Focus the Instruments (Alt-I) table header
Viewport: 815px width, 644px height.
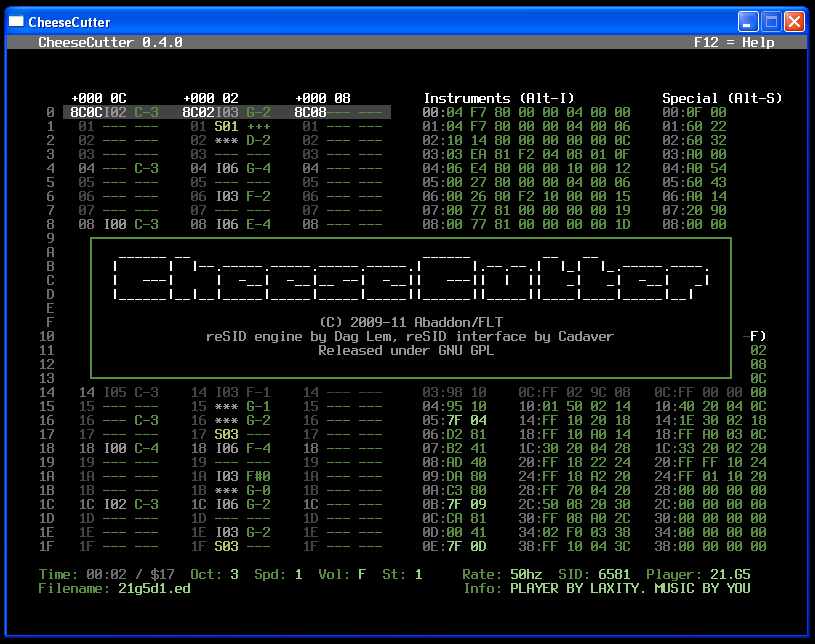[498, 98]
